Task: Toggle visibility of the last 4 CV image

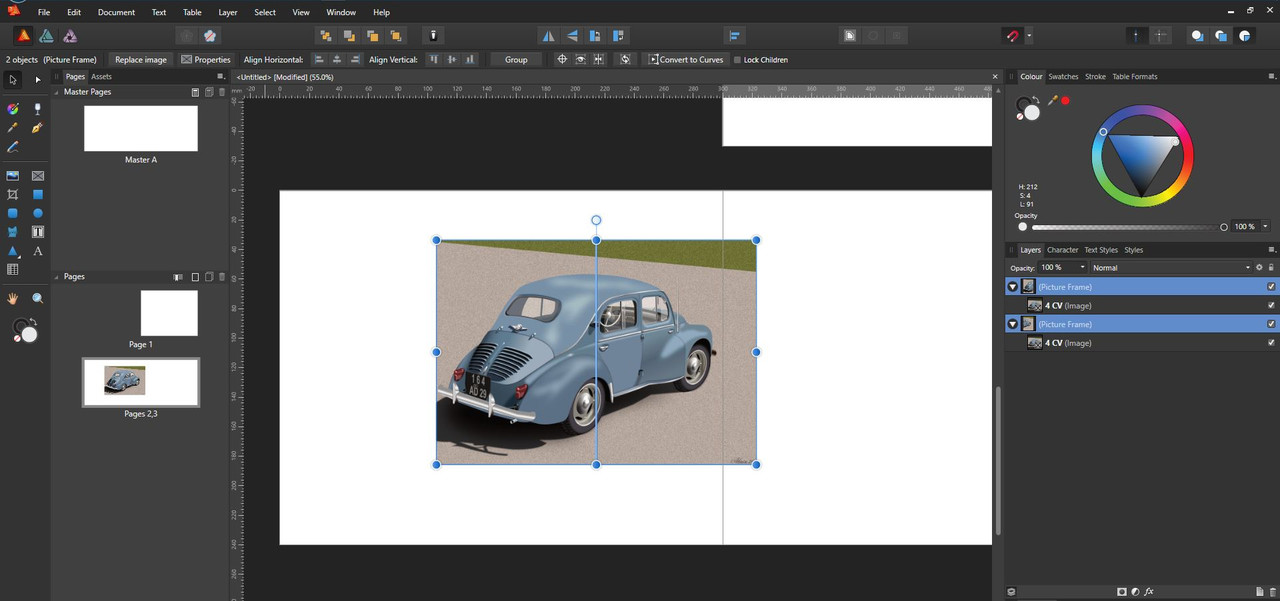Action: tap(1271, 343)
